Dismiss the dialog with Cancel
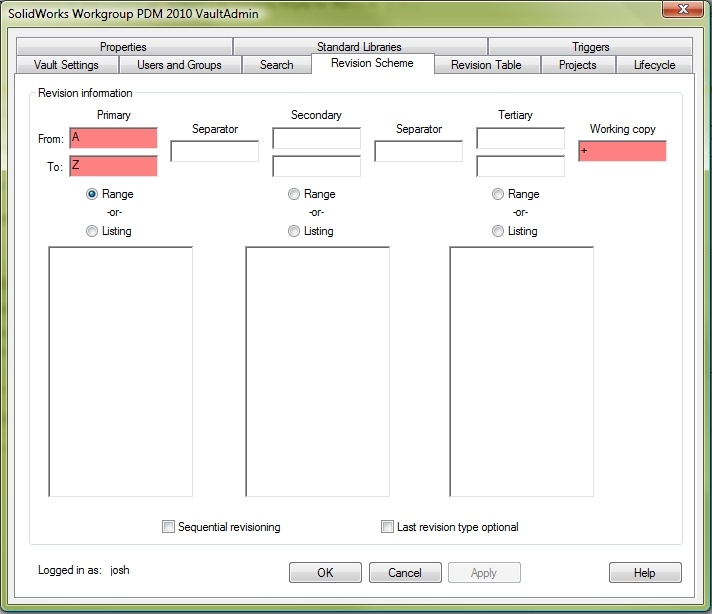 click(x=405, y=573)
